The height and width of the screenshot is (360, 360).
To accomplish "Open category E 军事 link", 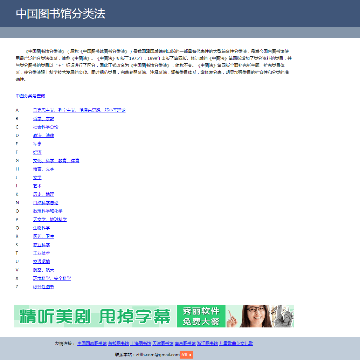I will point(37,144).
